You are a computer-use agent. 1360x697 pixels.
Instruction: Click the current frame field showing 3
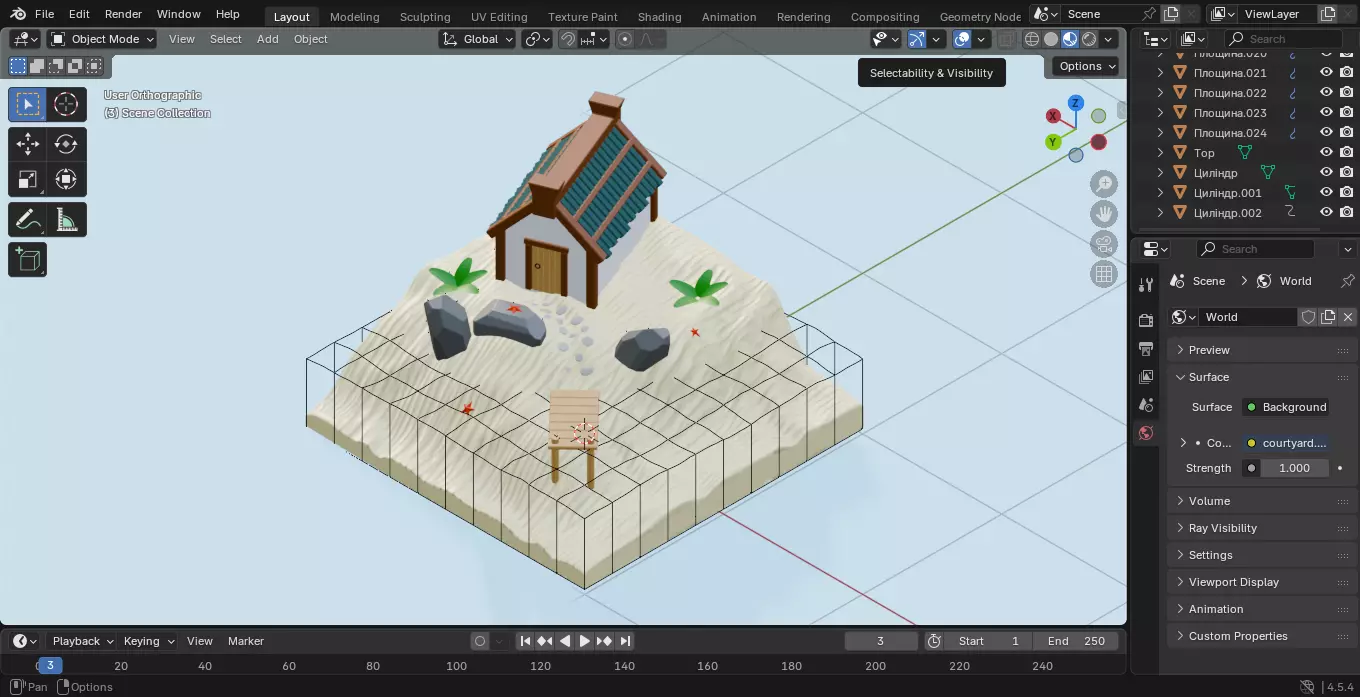881,641
